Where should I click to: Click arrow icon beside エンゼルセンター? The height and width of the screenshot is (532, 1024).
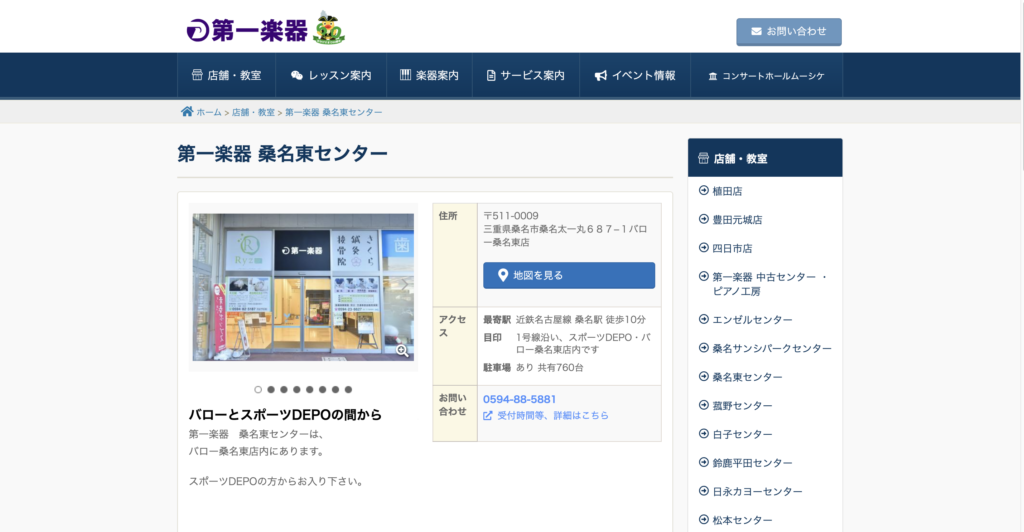click(x=703, y=319)
